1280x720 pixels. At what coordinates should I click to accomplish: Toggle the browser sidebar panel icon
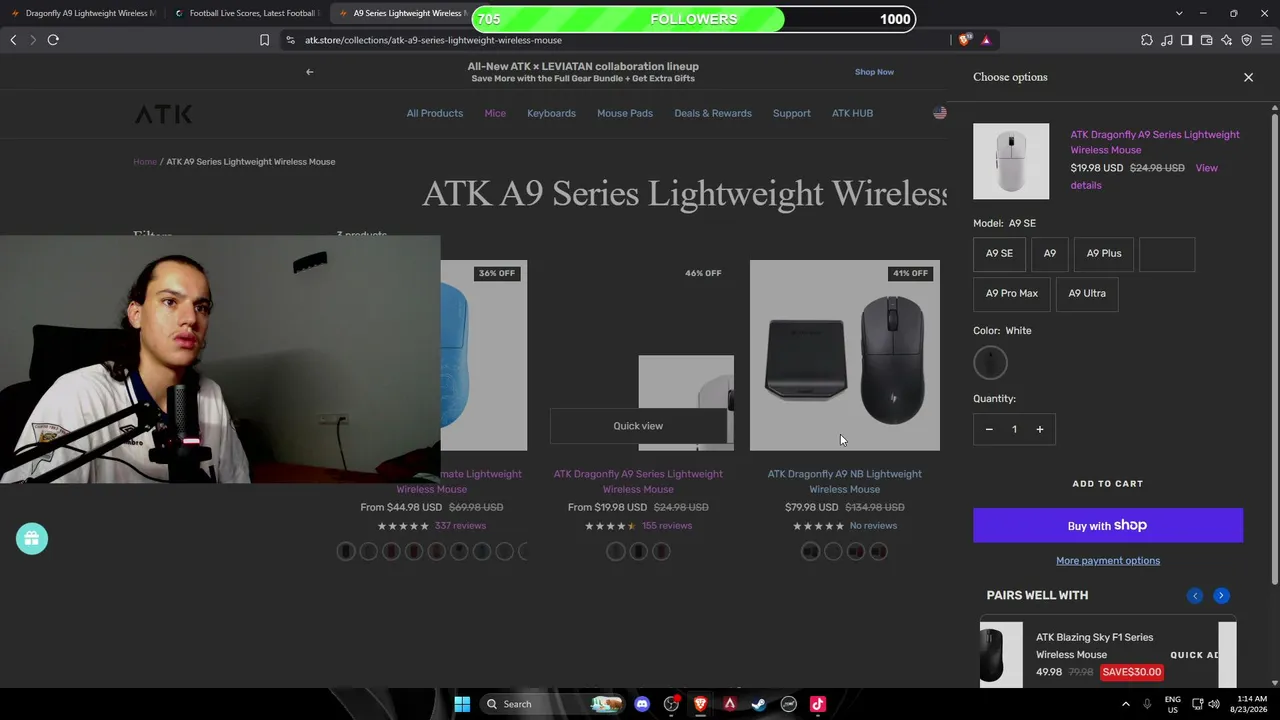(1186, 40)
